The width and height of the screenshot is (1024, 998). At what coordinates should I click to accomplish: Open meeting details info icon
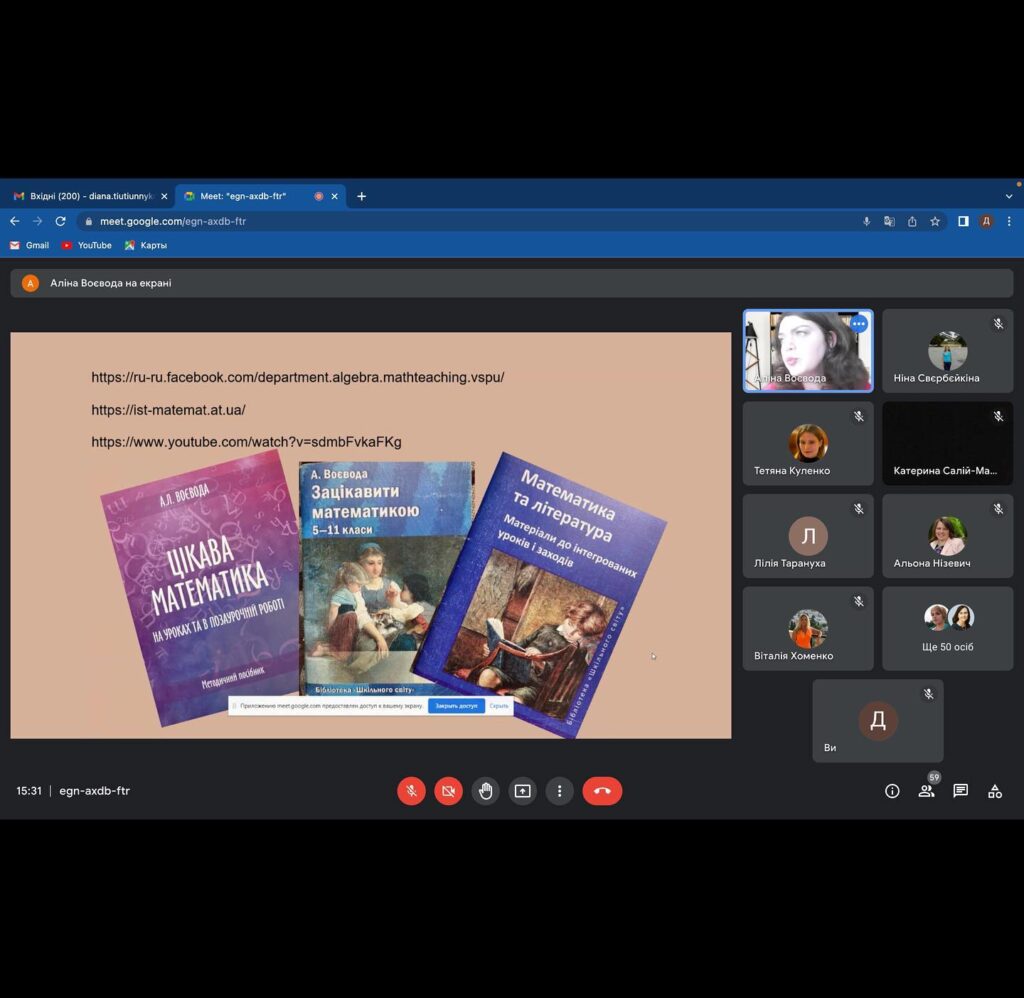point(892,791)
